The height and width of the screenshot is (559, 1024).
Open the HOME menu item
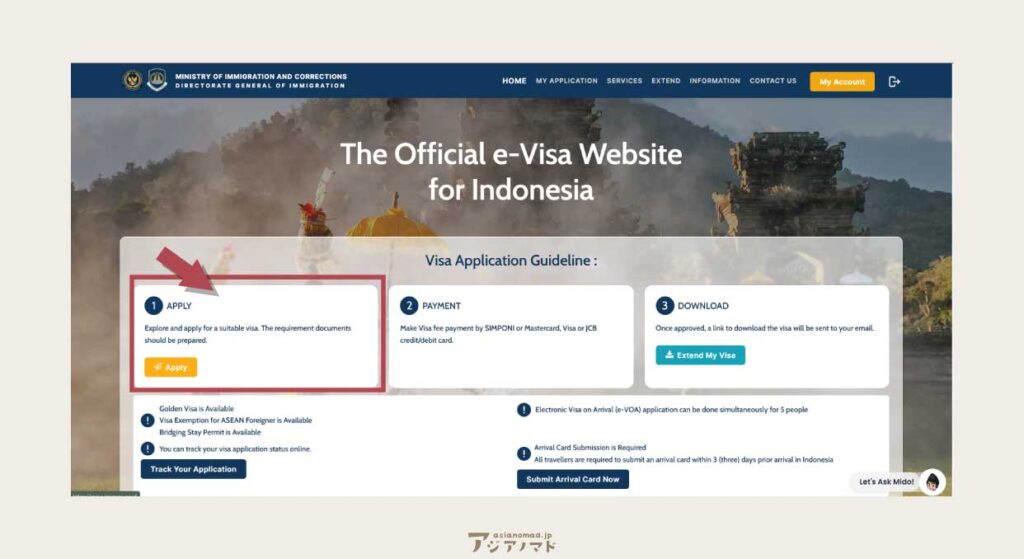[x=514, y=81]
